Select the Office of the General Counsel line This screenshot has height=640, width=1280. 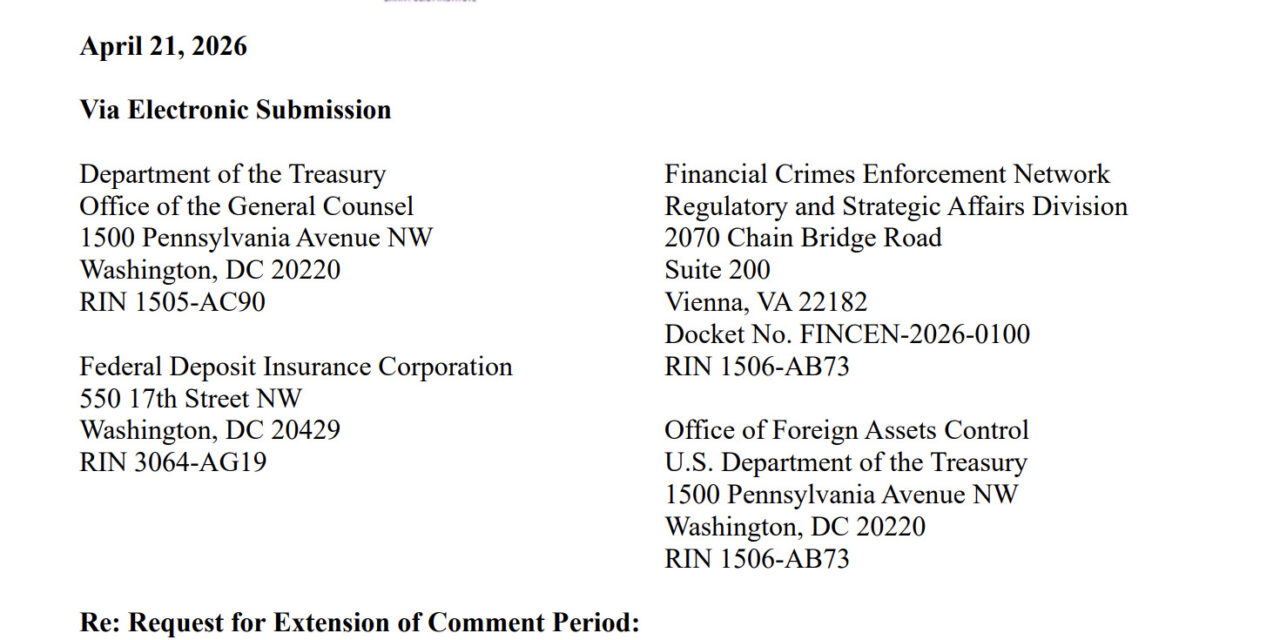(246, 206)
